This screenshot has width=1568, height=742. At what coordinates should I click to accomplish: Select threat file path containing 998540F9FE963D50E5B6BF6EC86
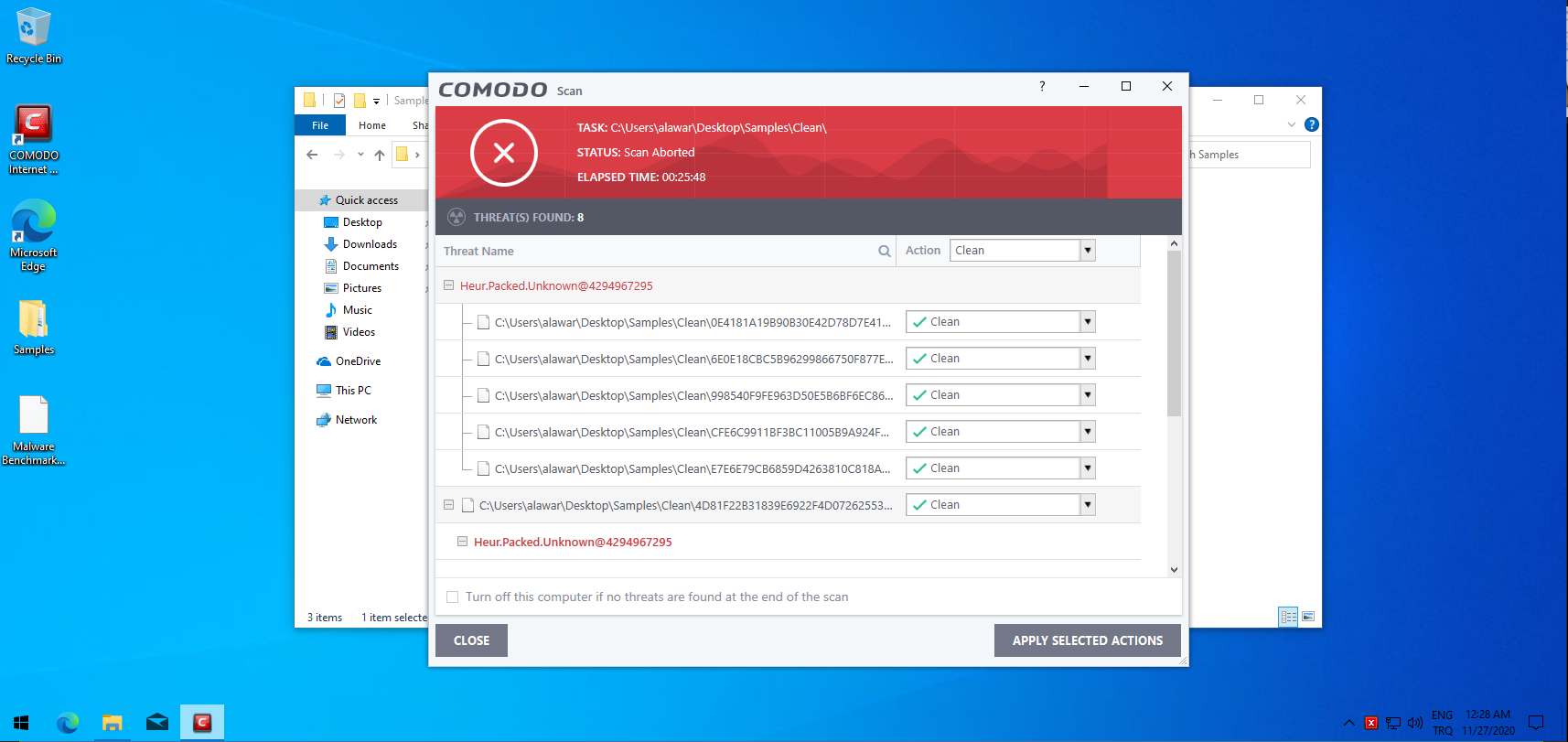694,395
